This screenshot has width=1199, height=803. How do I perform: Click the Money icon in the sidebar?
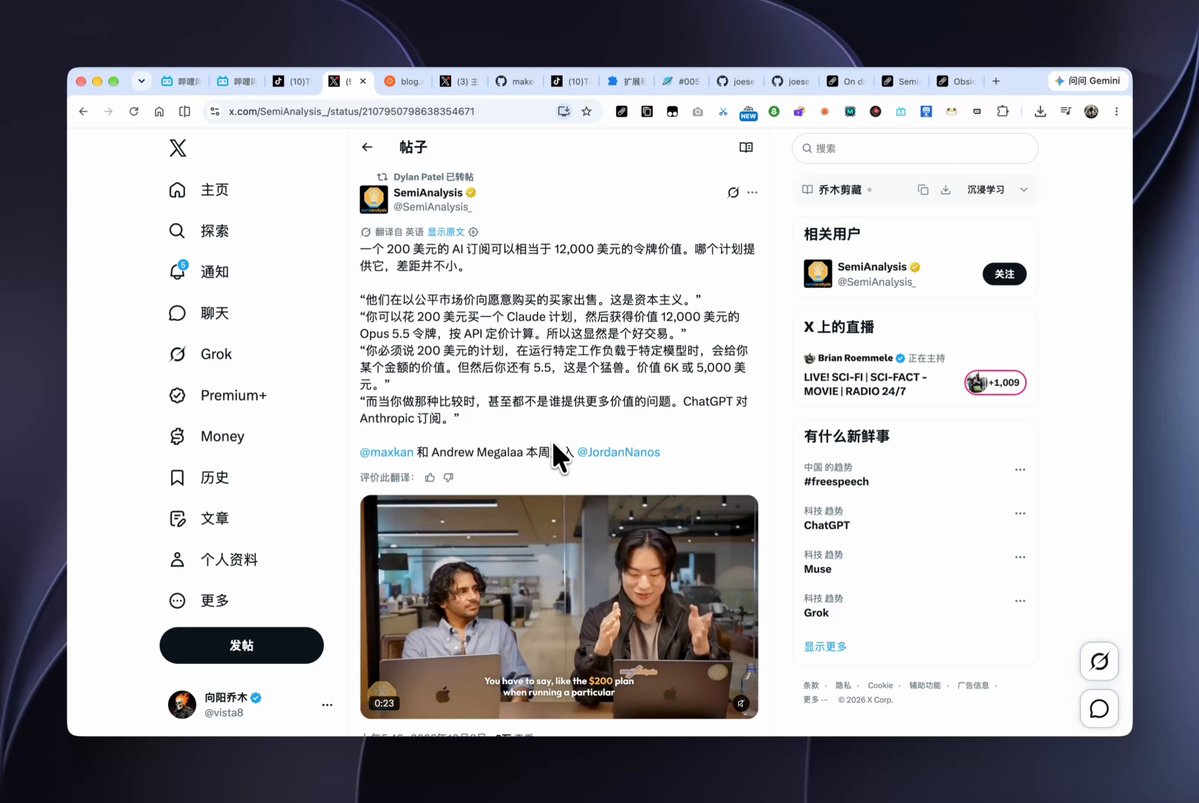[x=177, y=436]
